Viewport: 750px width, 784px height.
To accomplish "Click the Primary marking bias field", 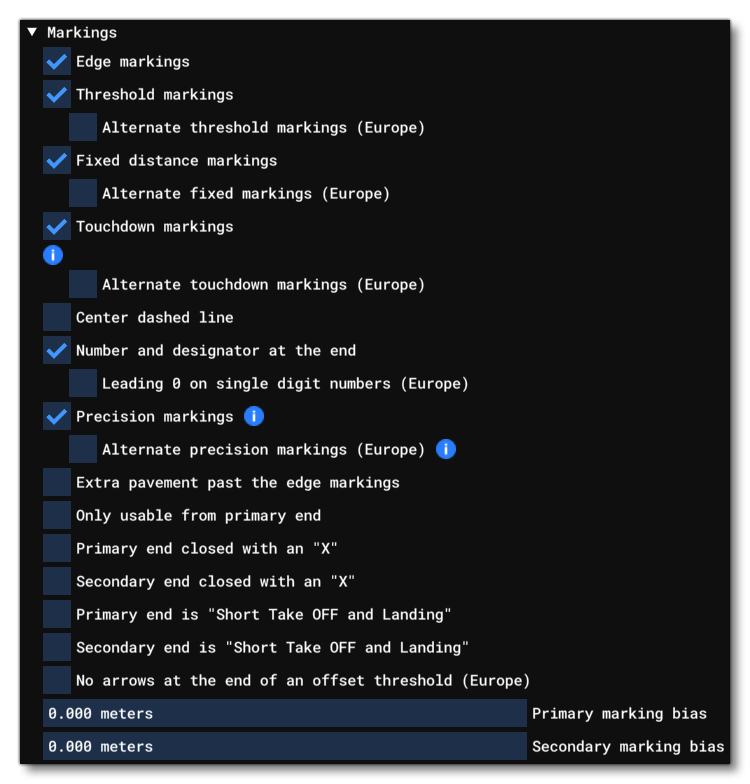I will click(284, 714).
